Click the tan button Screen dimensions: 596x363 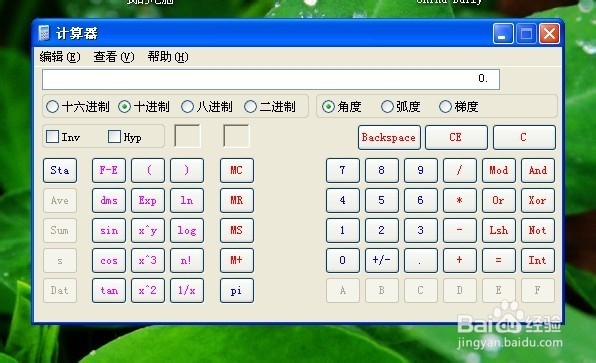click(x=109, y=290)
